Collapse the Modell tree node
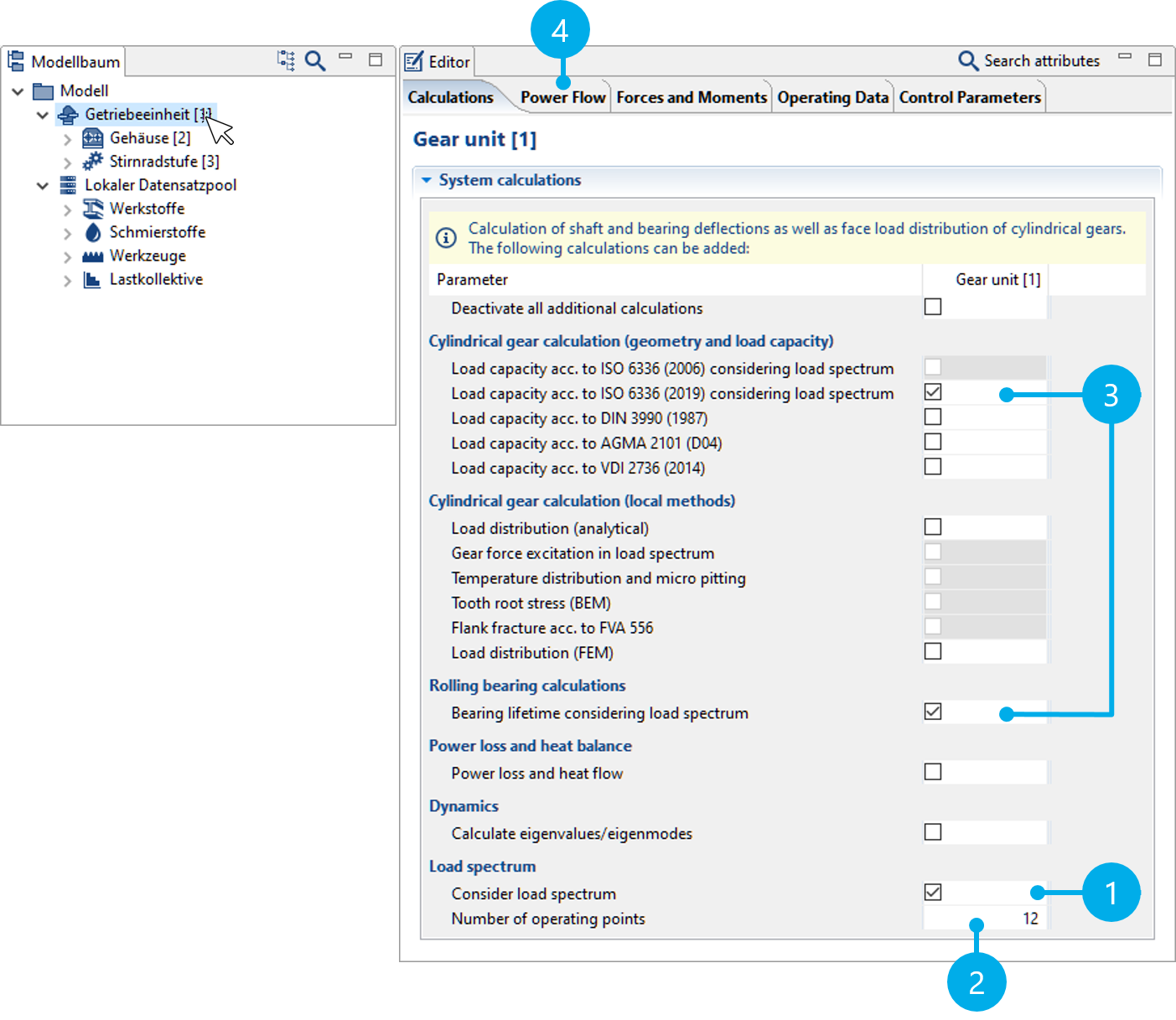This screenshot has height=1020, width=1176. 18,91
